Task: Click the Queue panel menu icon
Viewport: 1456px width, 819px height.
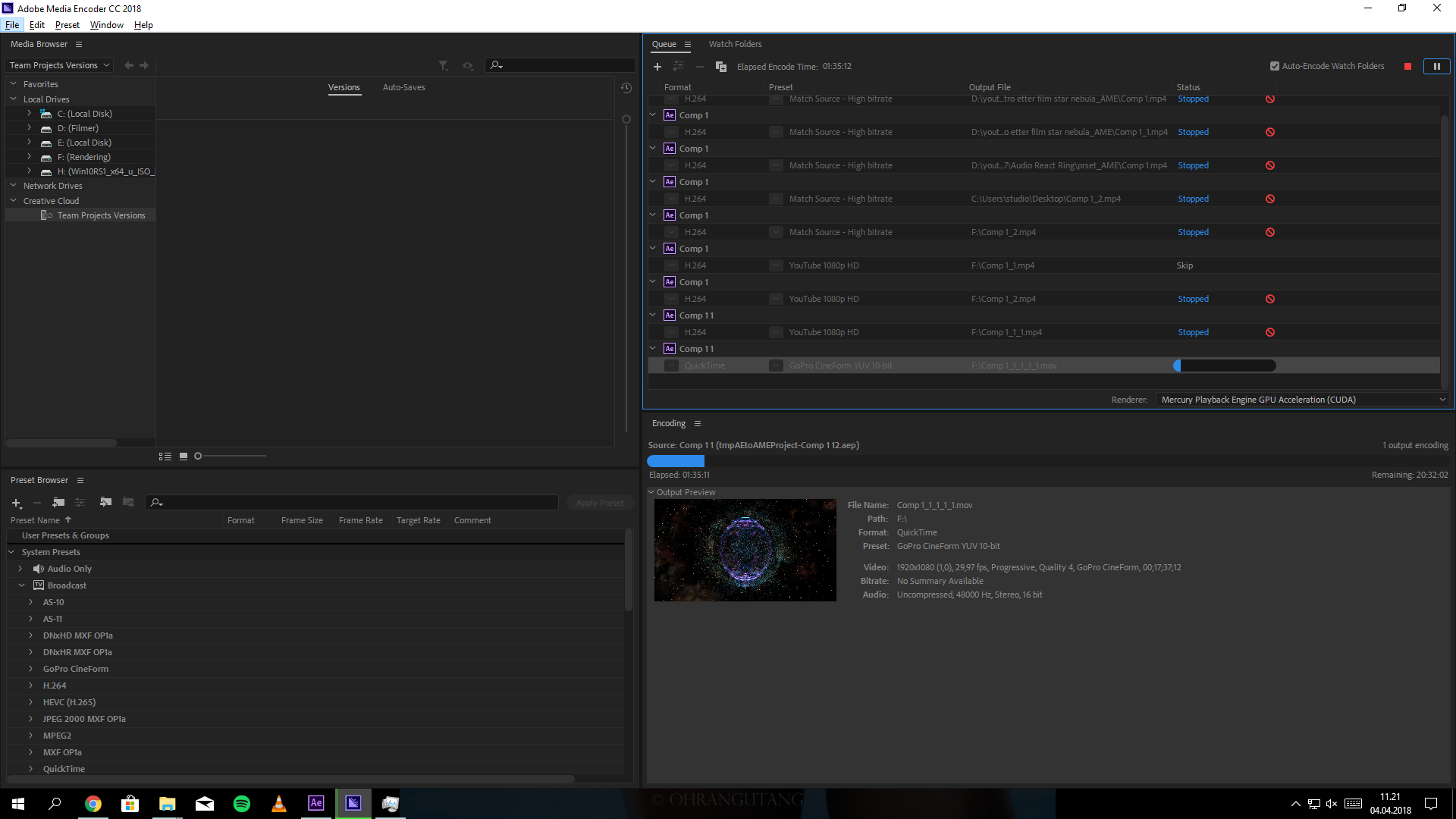Action: coord(687,44)
